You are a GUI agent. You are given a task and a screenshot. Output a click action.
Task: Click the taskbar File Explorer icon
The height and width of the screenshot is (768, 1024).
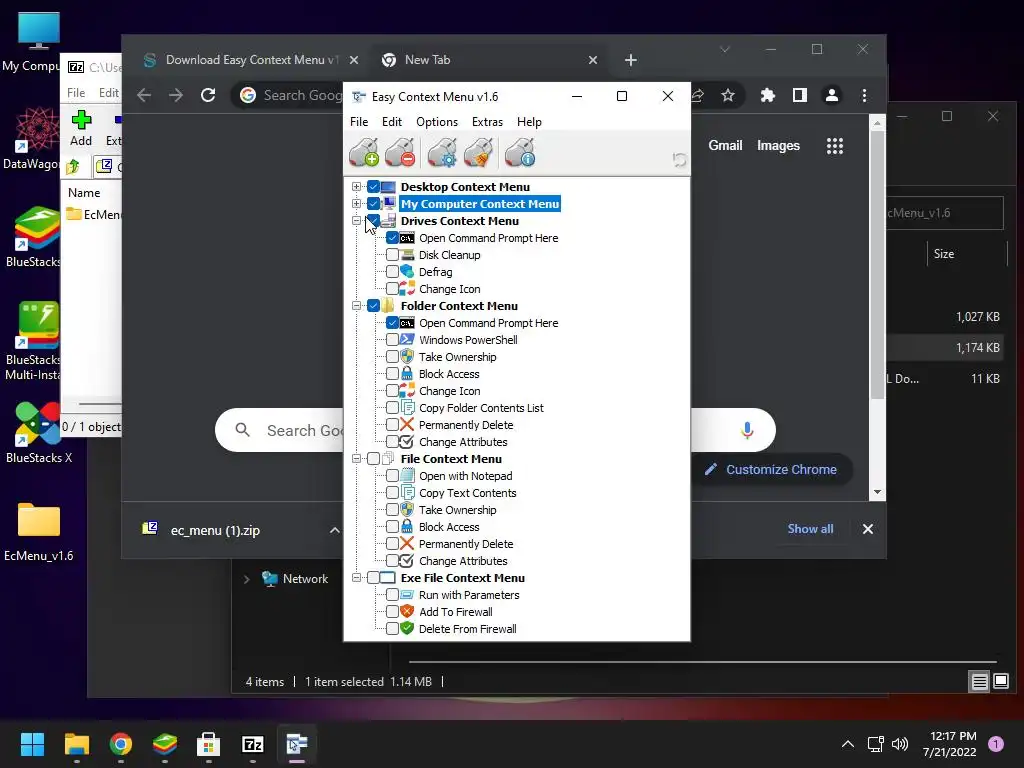[76, 744]
